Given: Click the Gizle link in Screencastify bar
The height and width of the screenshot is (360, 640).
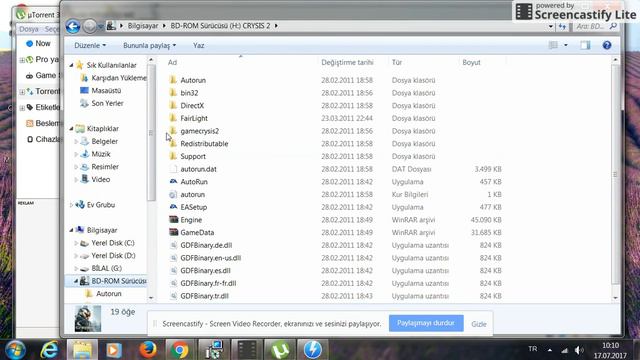Looking at the screenshot, I should (x=479, y=324).
